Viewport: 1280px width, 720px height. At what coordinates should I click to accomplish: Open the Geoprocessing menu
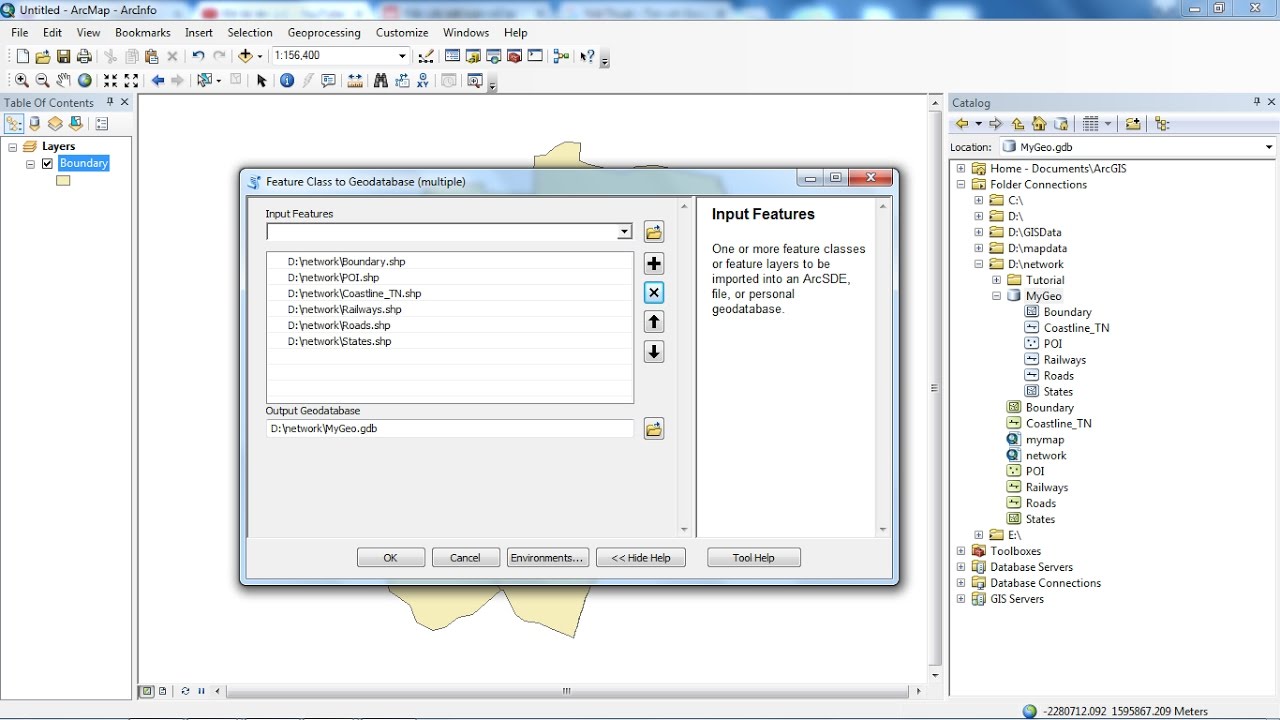click(324, 32)
